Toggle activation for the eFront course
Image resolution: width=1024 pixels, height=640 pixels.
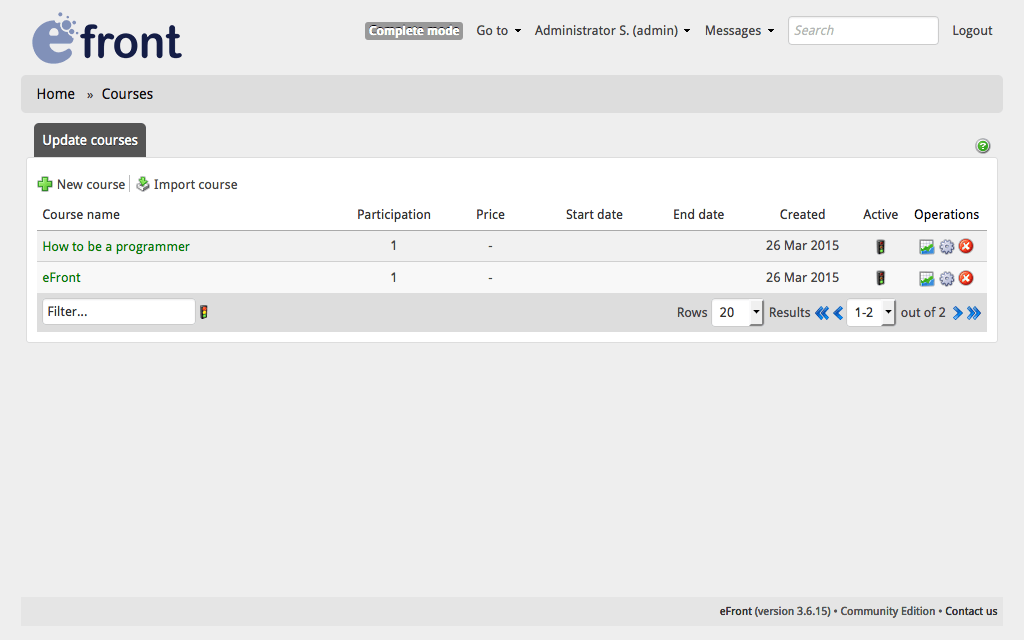(880, 277)
